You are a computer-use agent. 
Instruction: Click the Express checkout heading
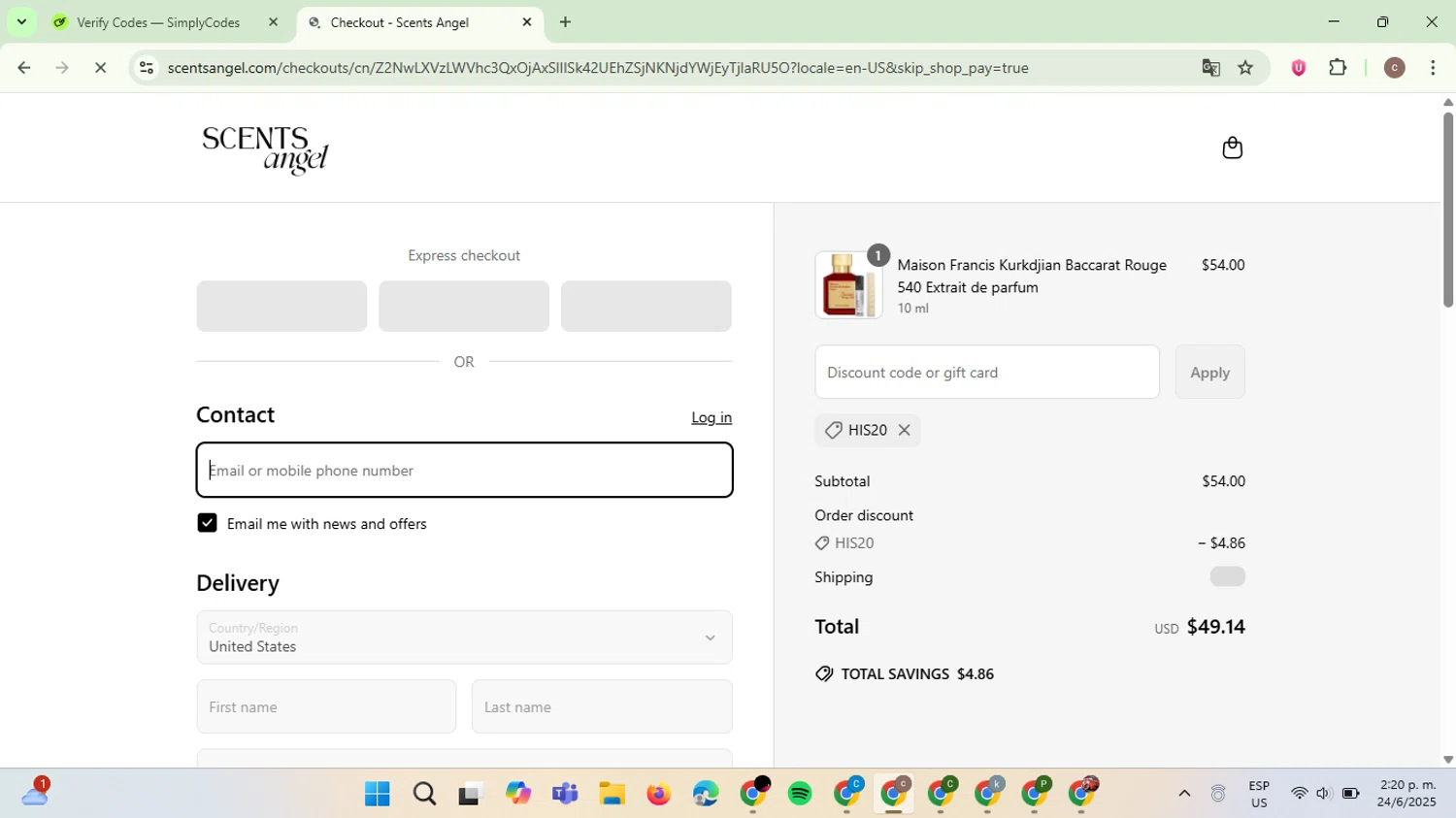pyautogui.click(x=464, y=255)
